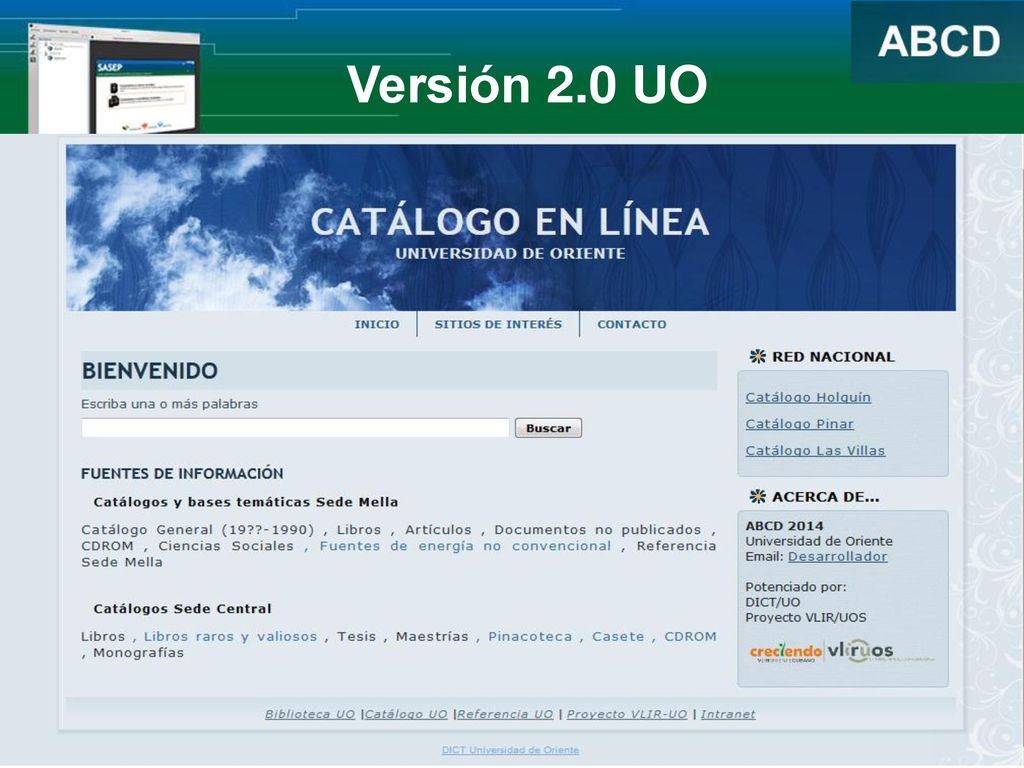This screenshot has height=768, width=1024.
Task: Open Libros raros y valiosos catalog
Action: pos(231,637)
